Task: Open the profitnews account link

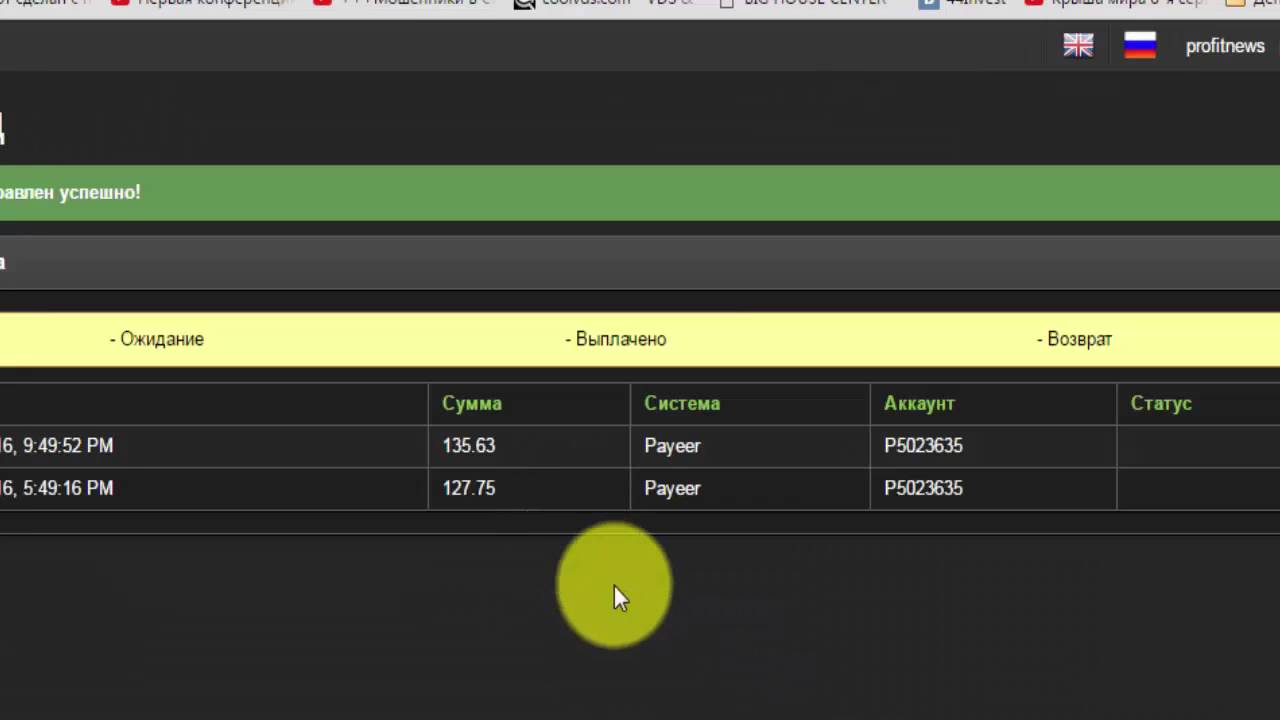Action: [1225, 46]
